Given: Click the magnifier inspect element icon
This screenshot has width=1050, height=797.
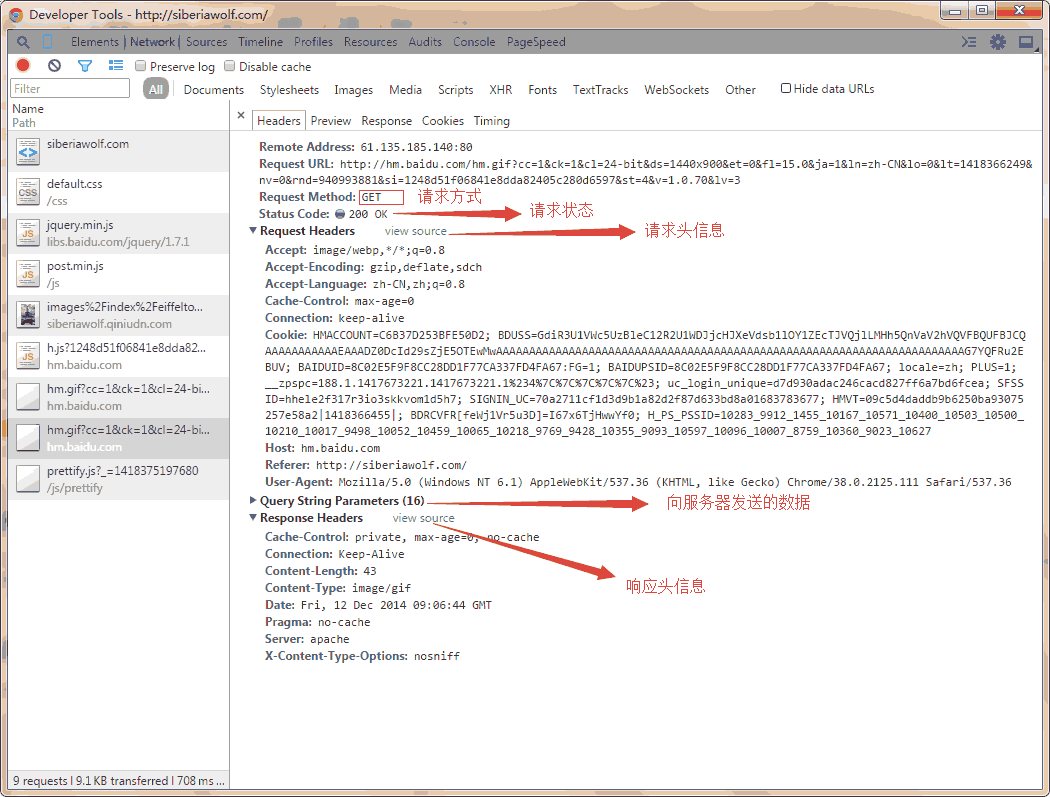Looking at the screenshot, I should click(x=23, y=42).
